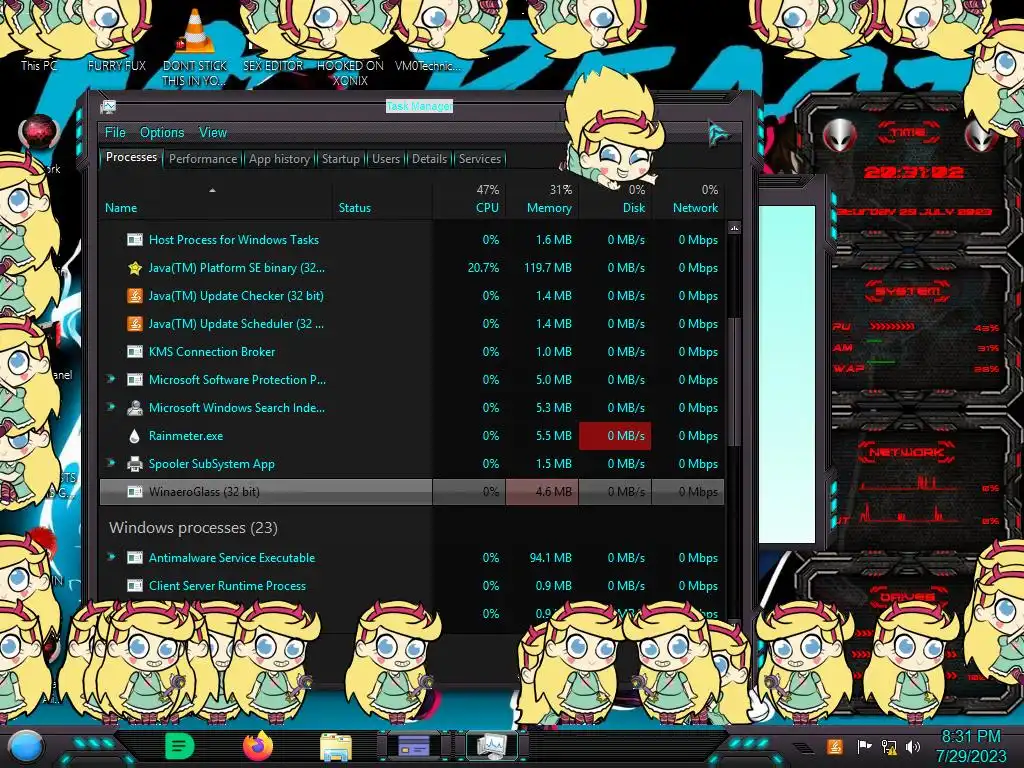Switch to the App history tab
The width and height of the screenshot is (1024, 768).
click(x=280, y=159)
